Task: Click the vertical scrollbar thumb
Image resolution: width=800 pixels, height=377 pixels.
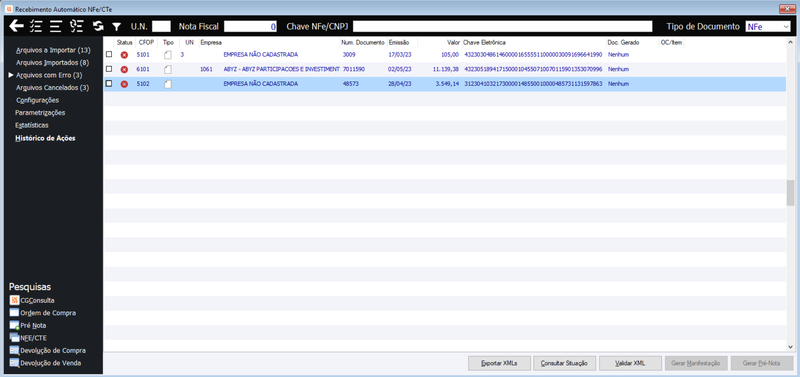Action: click(790, 192)
